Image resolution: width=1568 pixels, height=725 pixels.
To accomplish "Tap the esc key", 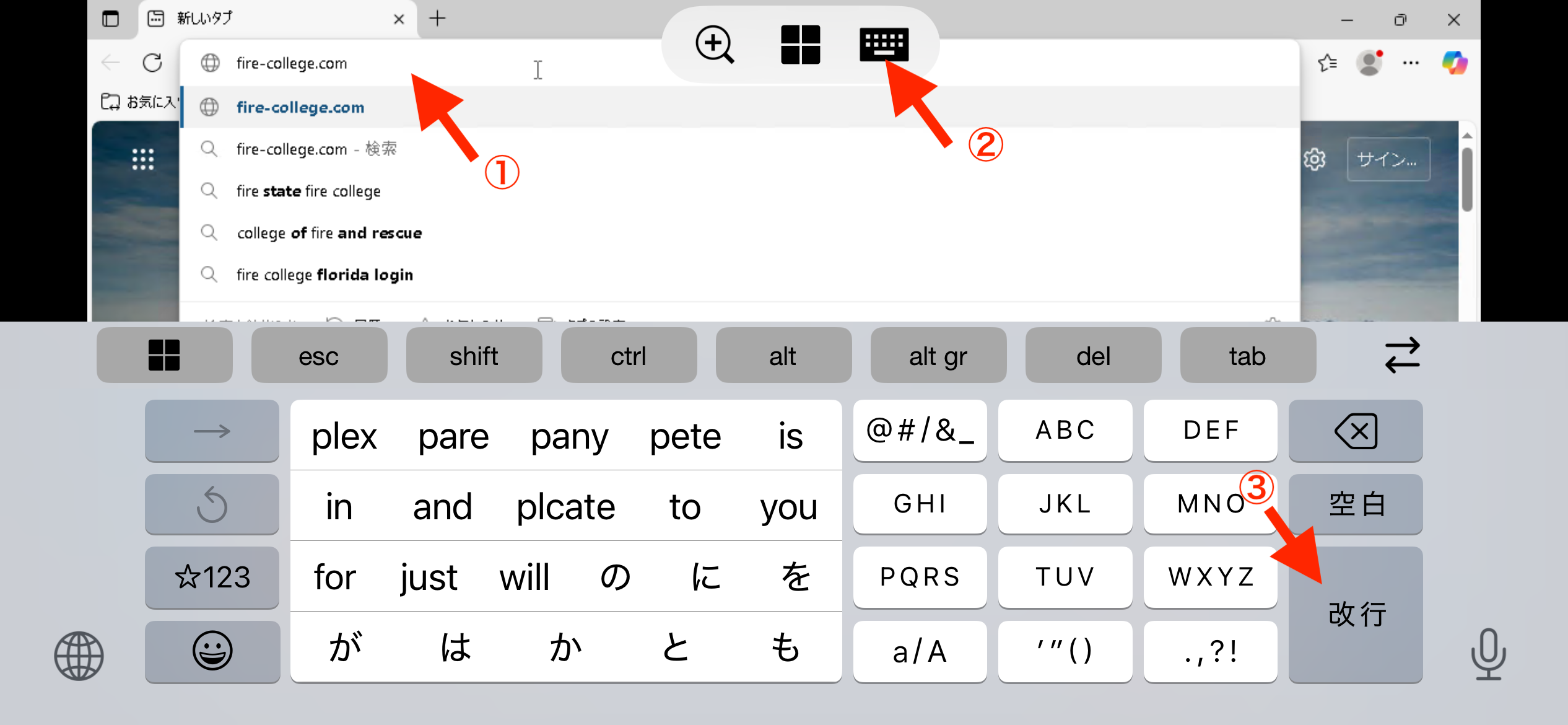I will tap(319, 356).
